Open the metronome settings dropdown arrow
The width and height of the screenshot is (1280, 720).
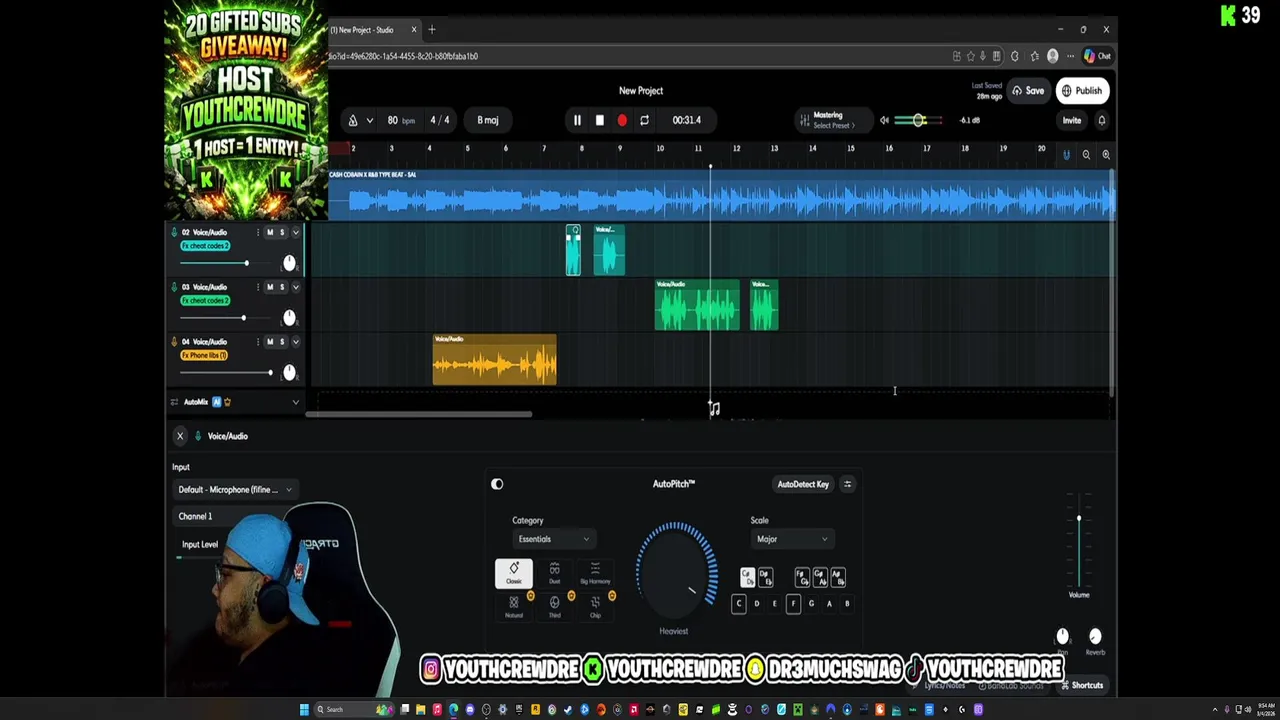[x=369, y=120]
